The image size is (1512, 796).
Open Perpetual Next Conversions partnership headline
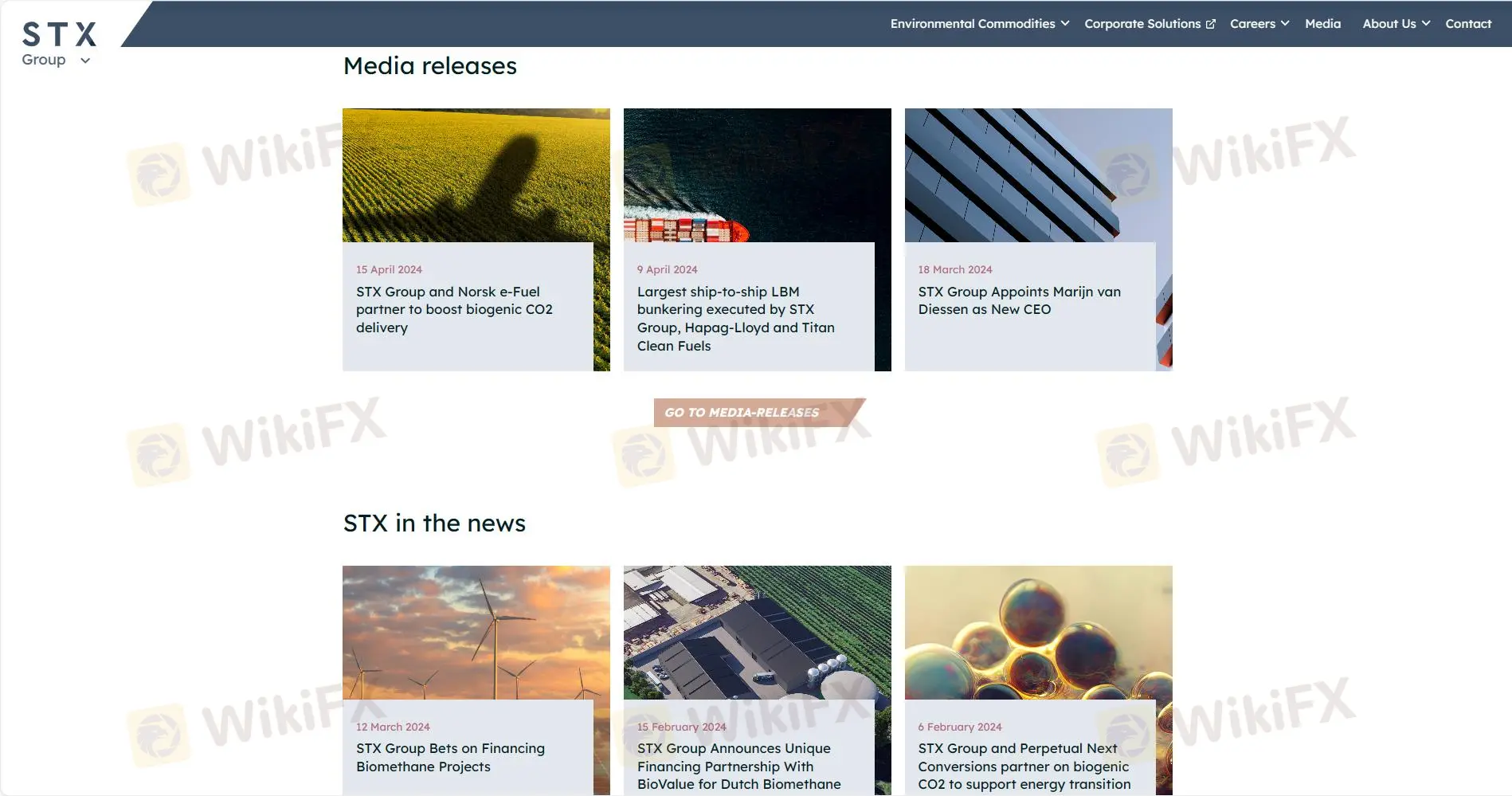(x=1024, y=767)
